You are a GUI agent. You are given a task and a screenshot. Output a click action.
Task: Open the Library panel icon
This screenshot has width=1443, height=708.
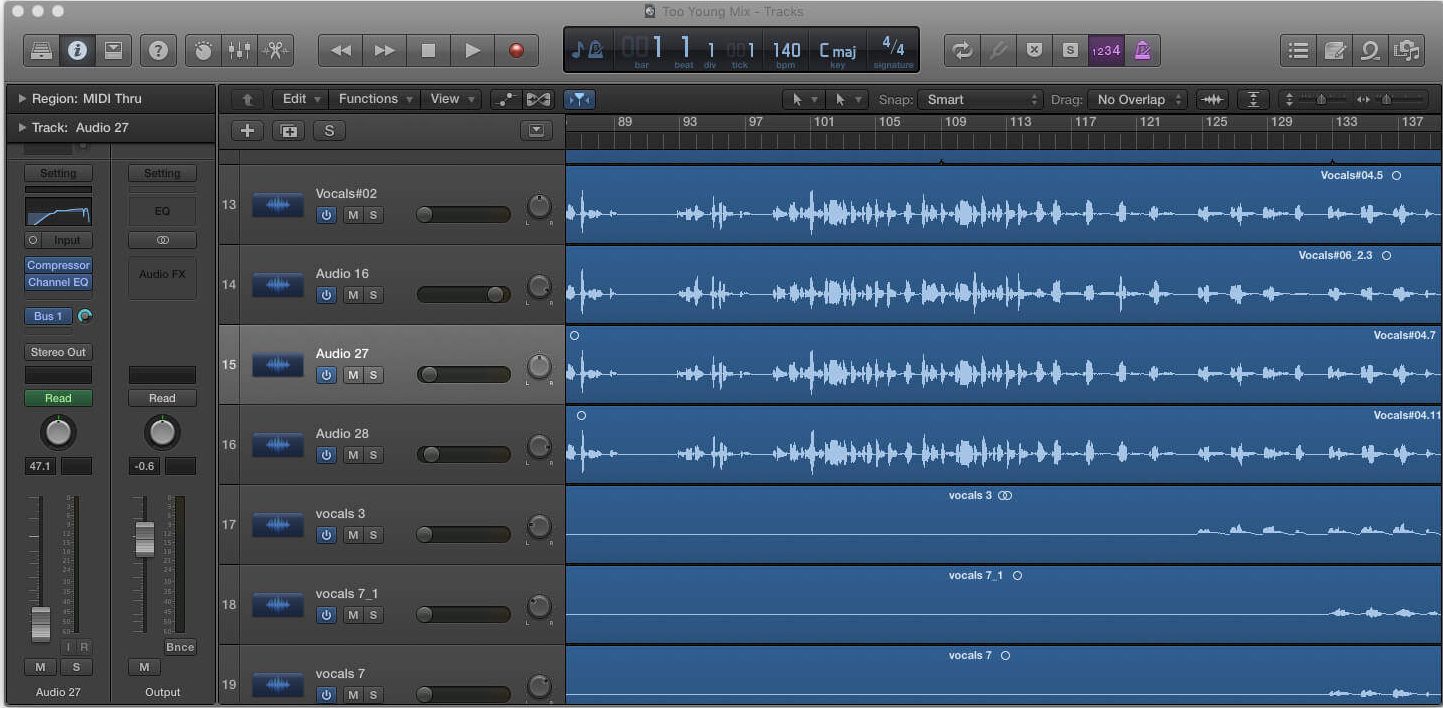tap(39, 50)
